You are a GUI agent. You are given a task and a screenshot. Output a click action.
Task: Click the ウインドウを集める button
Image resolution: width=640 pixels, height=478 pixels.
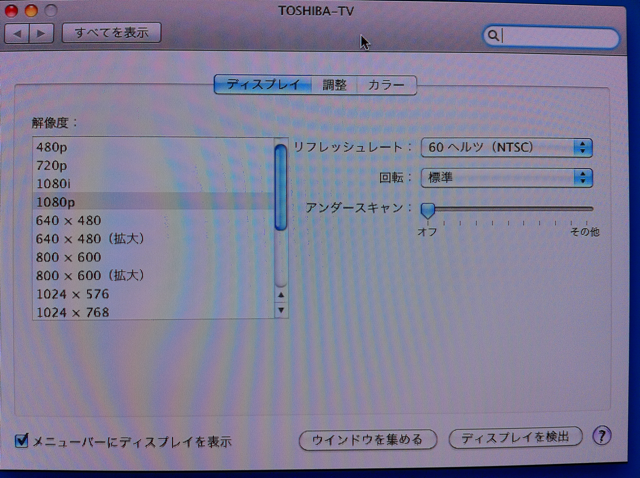tap(368, 440)
